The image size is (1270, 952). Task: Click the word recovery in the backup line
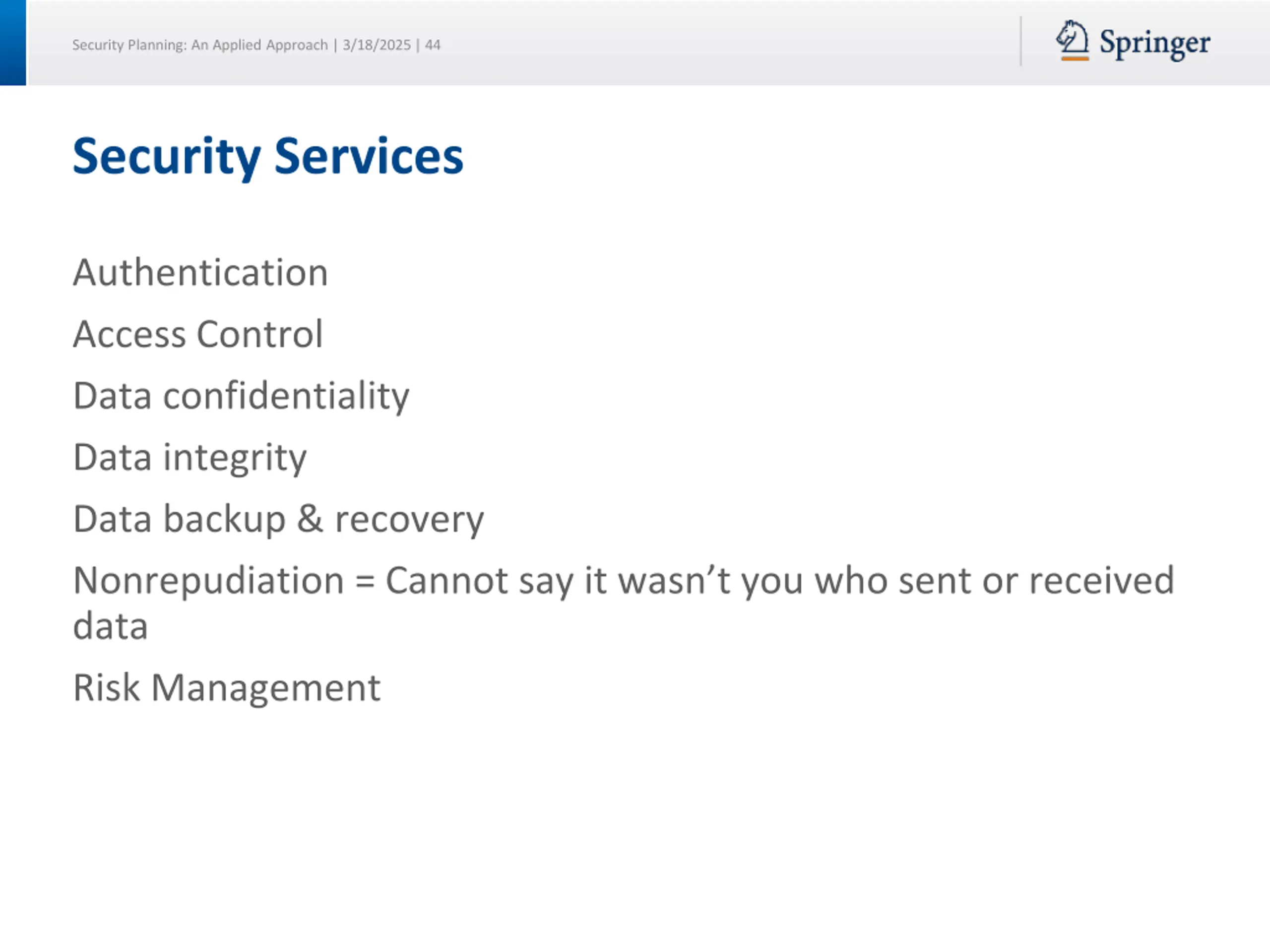pyautogui.click(x=409, y=520)
